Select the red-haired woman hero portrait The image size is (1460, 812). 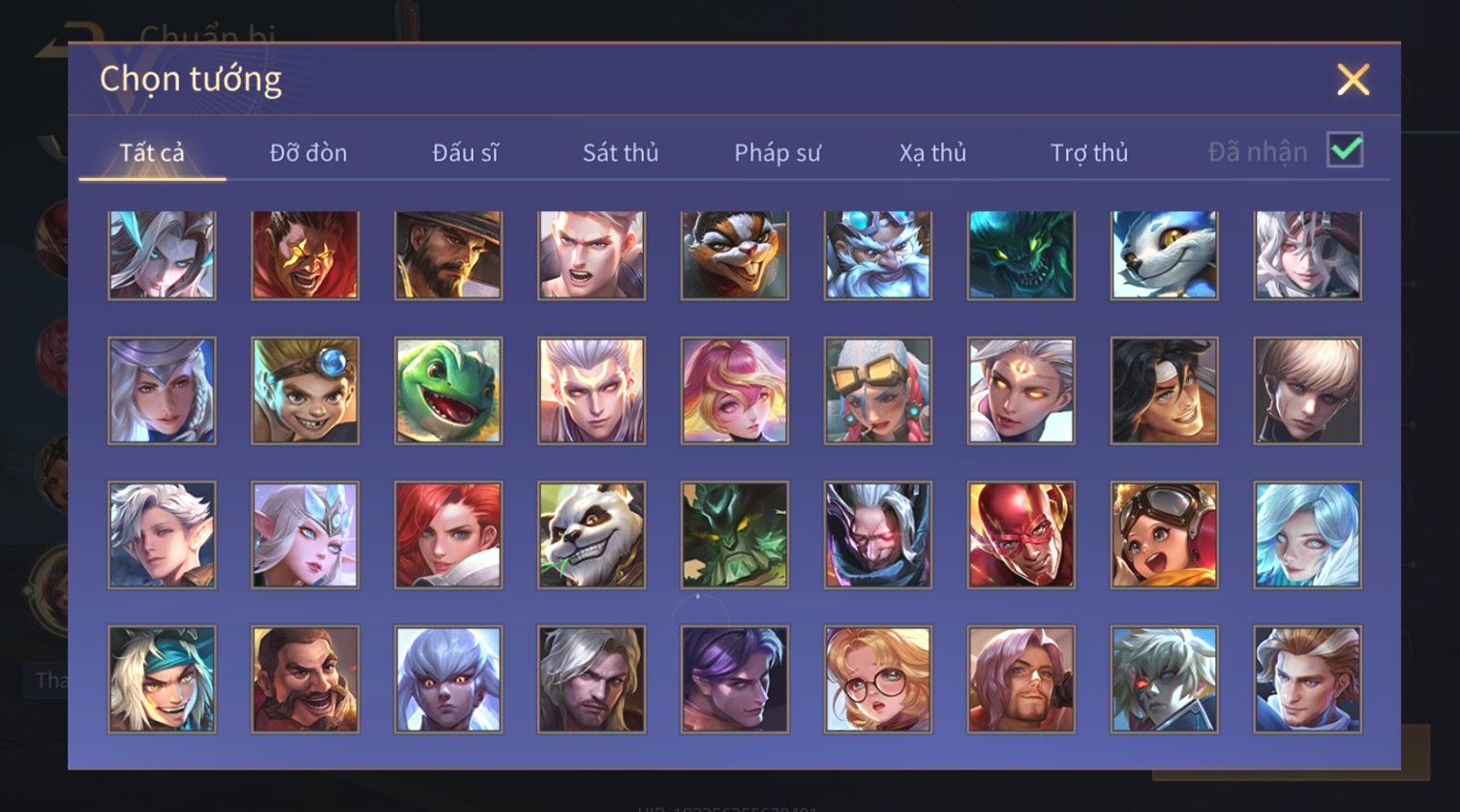pos(448,535)
